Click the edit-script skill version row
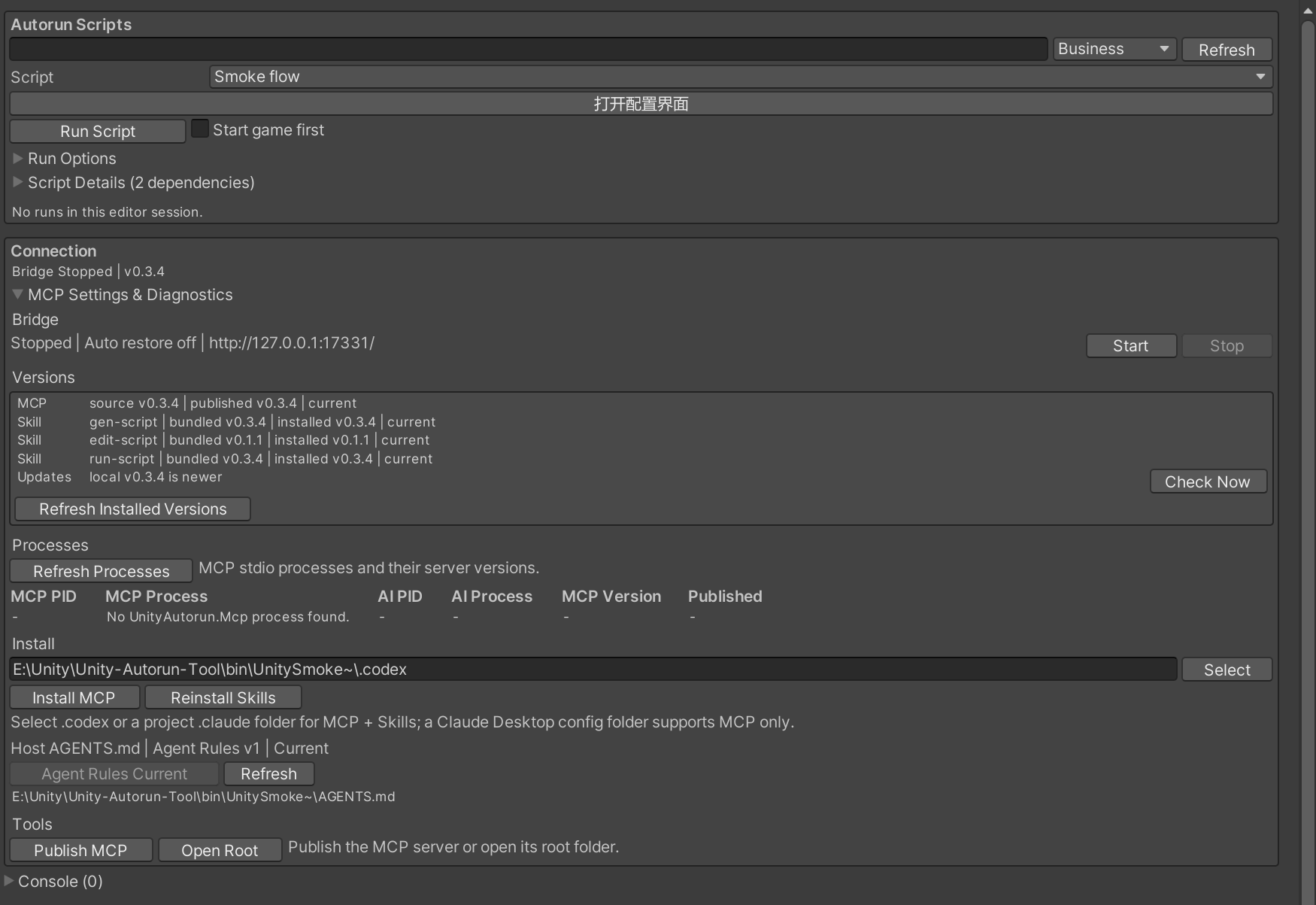The height and width of the screenshot is (905, 1316). coord(223,440)
